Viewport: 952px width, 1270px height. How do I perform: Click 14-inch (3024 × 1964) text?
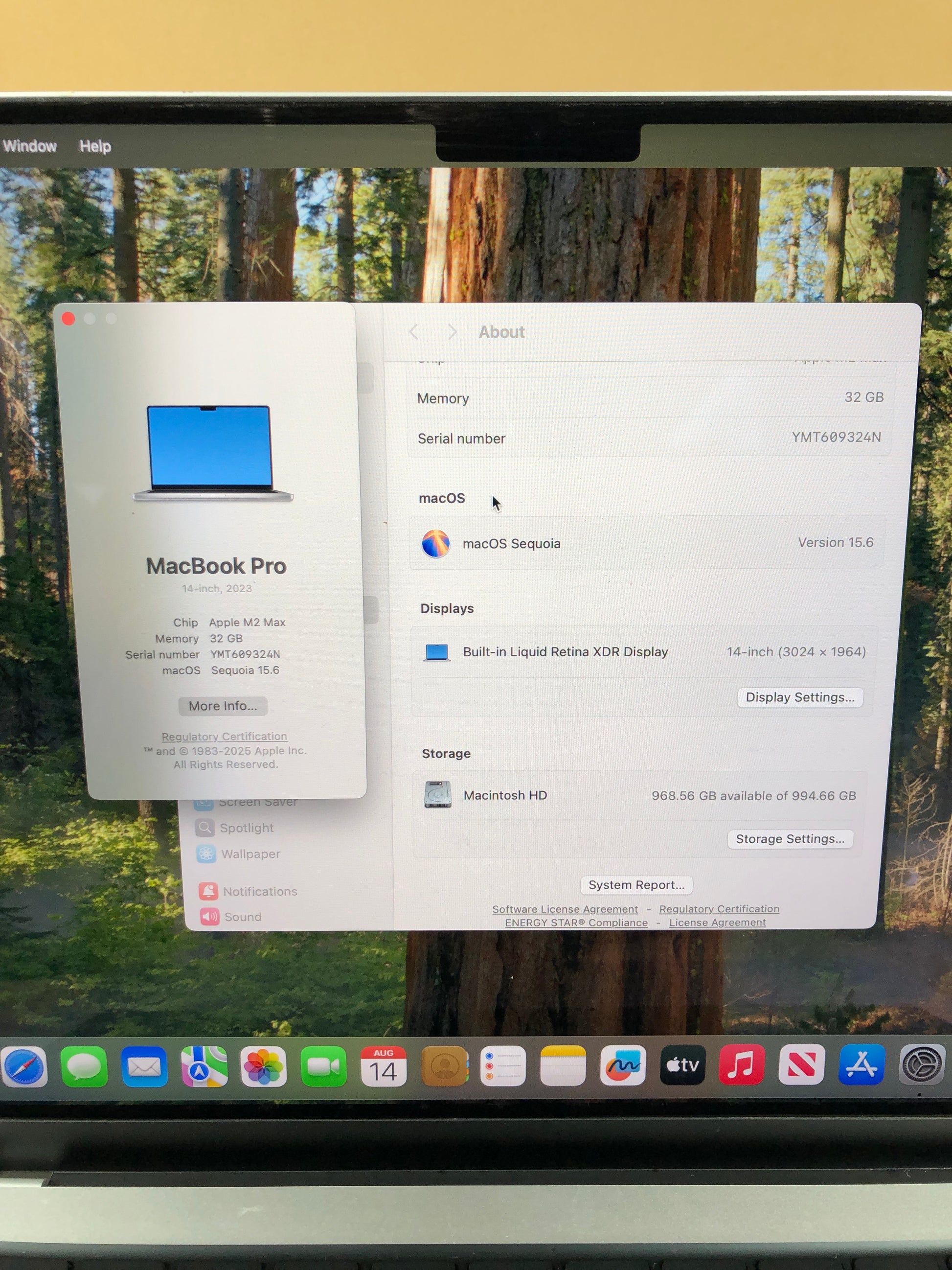click(x=796, y=652)
